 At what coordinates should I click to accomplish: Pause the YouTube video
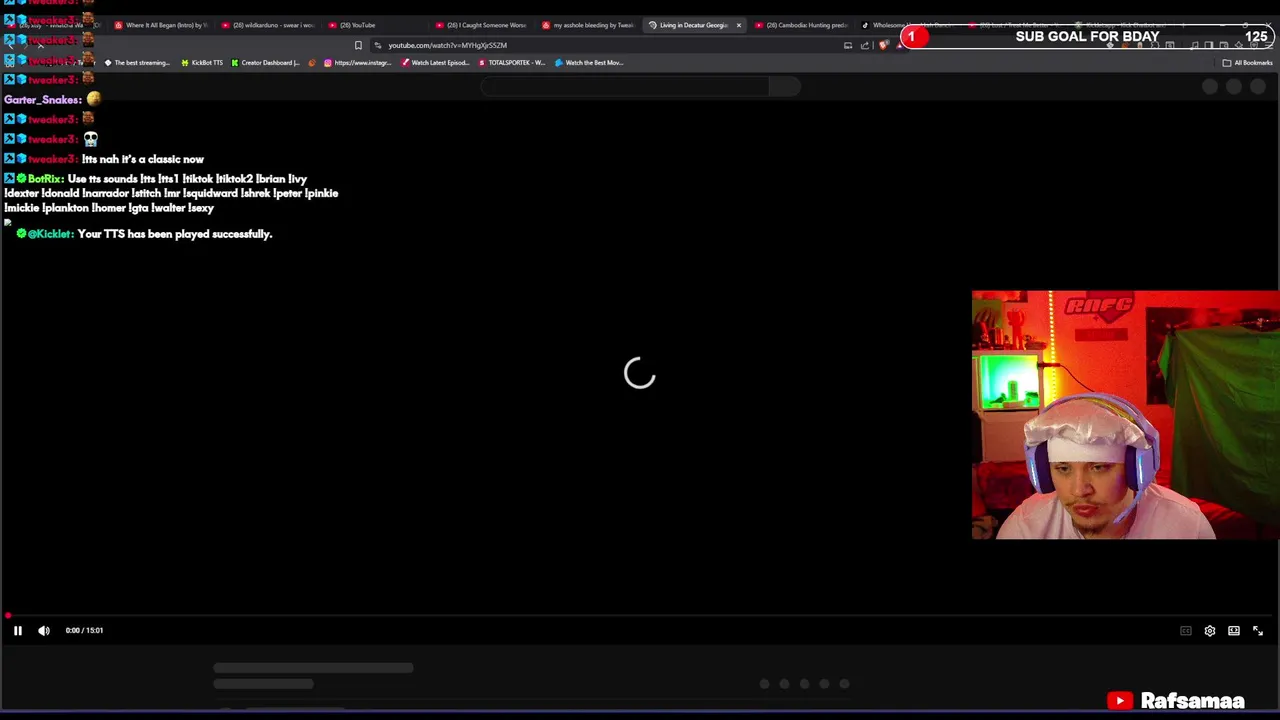coord(17,631)
